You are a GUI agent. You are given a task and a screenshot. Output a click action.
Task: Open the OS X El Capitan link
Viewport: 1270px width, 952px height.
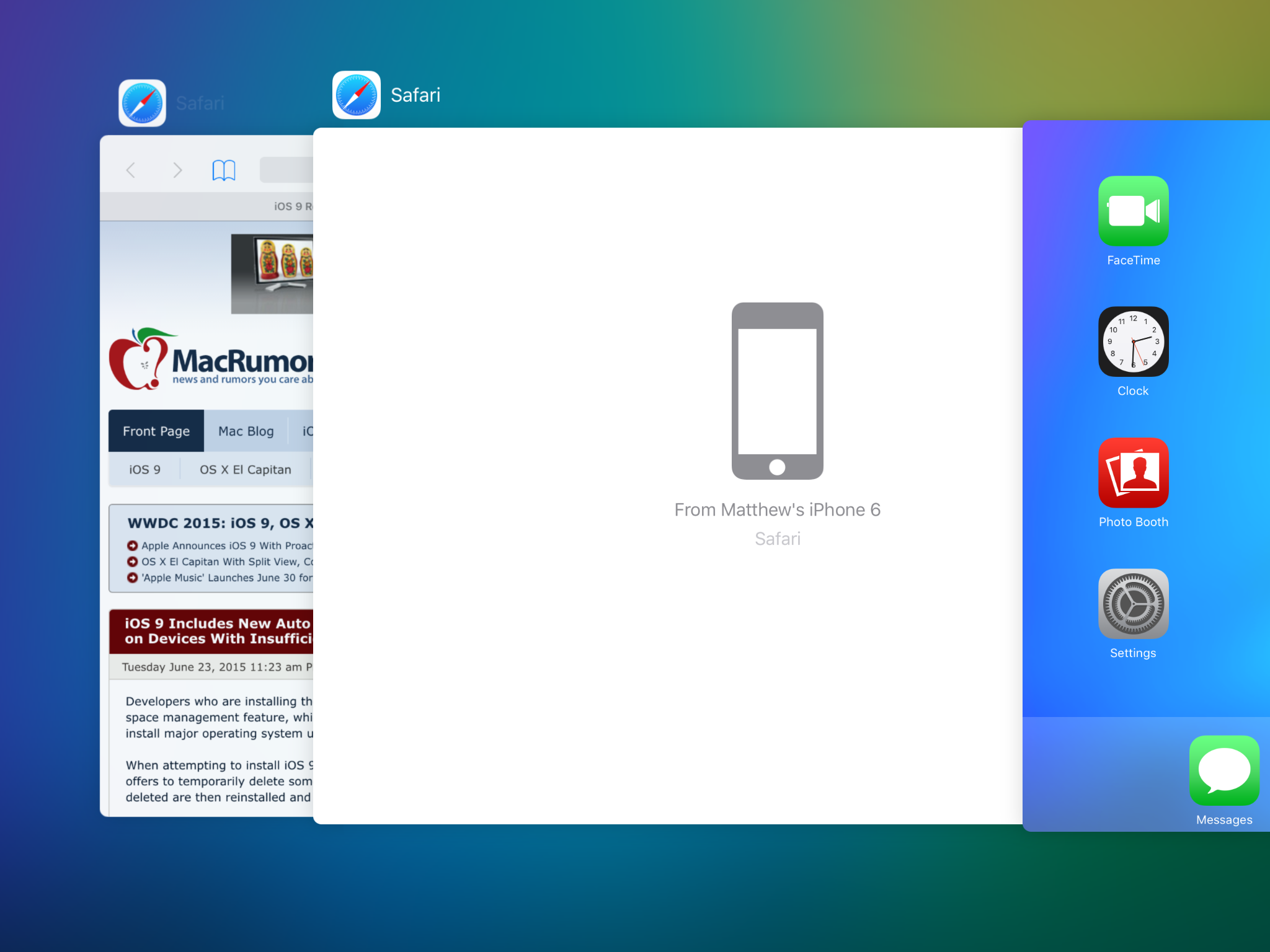coord(245,470)
